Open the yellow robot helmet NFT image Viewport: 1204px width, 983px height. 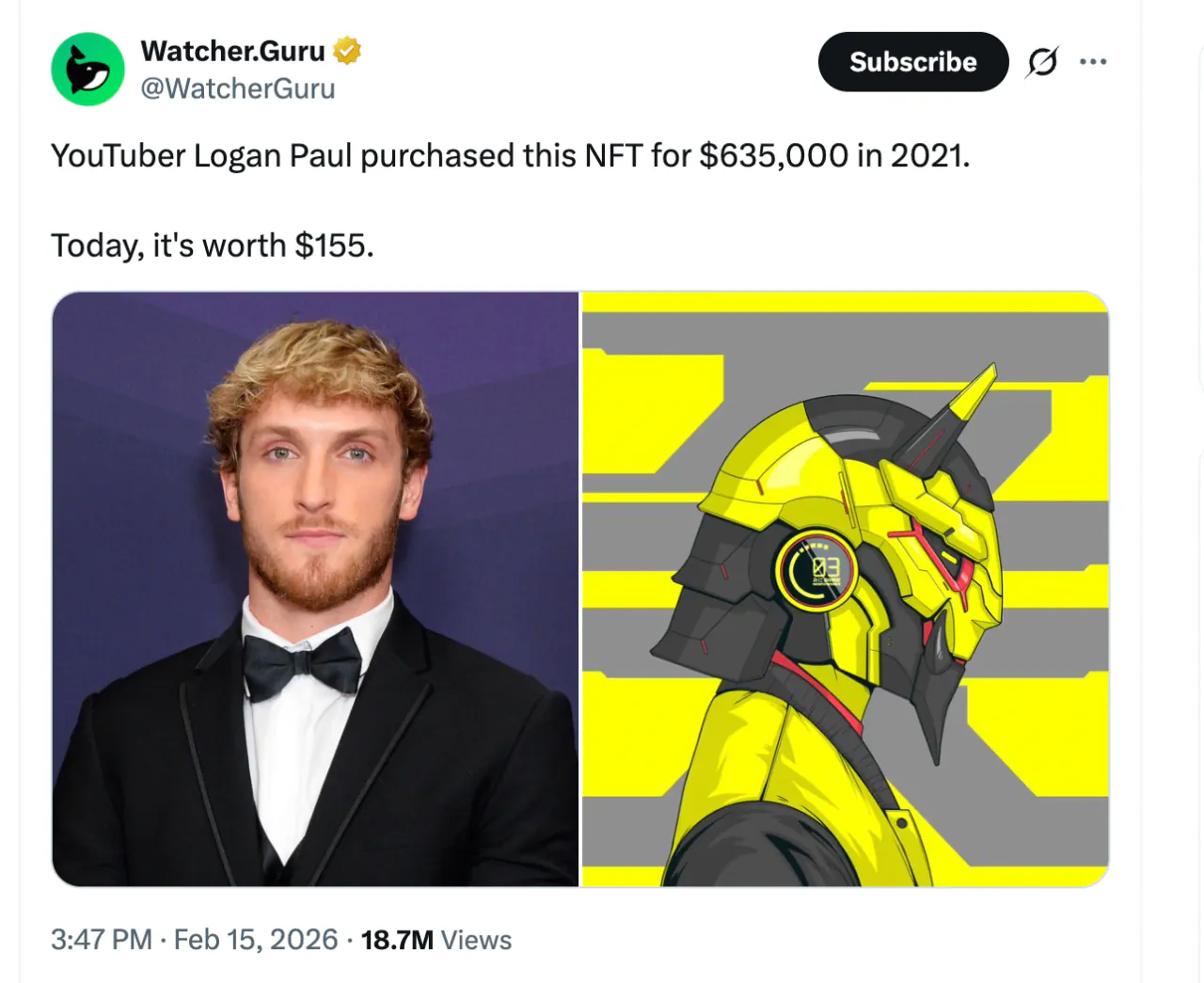tap(846, 589)
